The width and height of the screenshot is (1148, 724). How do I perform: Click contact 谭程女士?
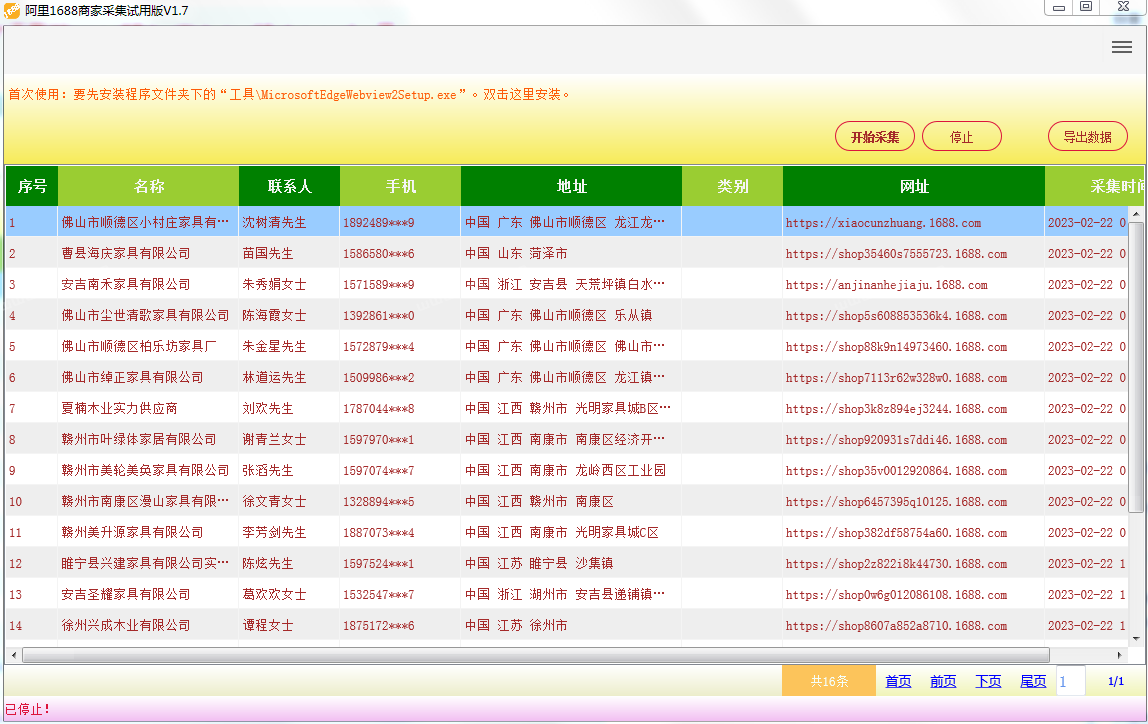point(268,625)
